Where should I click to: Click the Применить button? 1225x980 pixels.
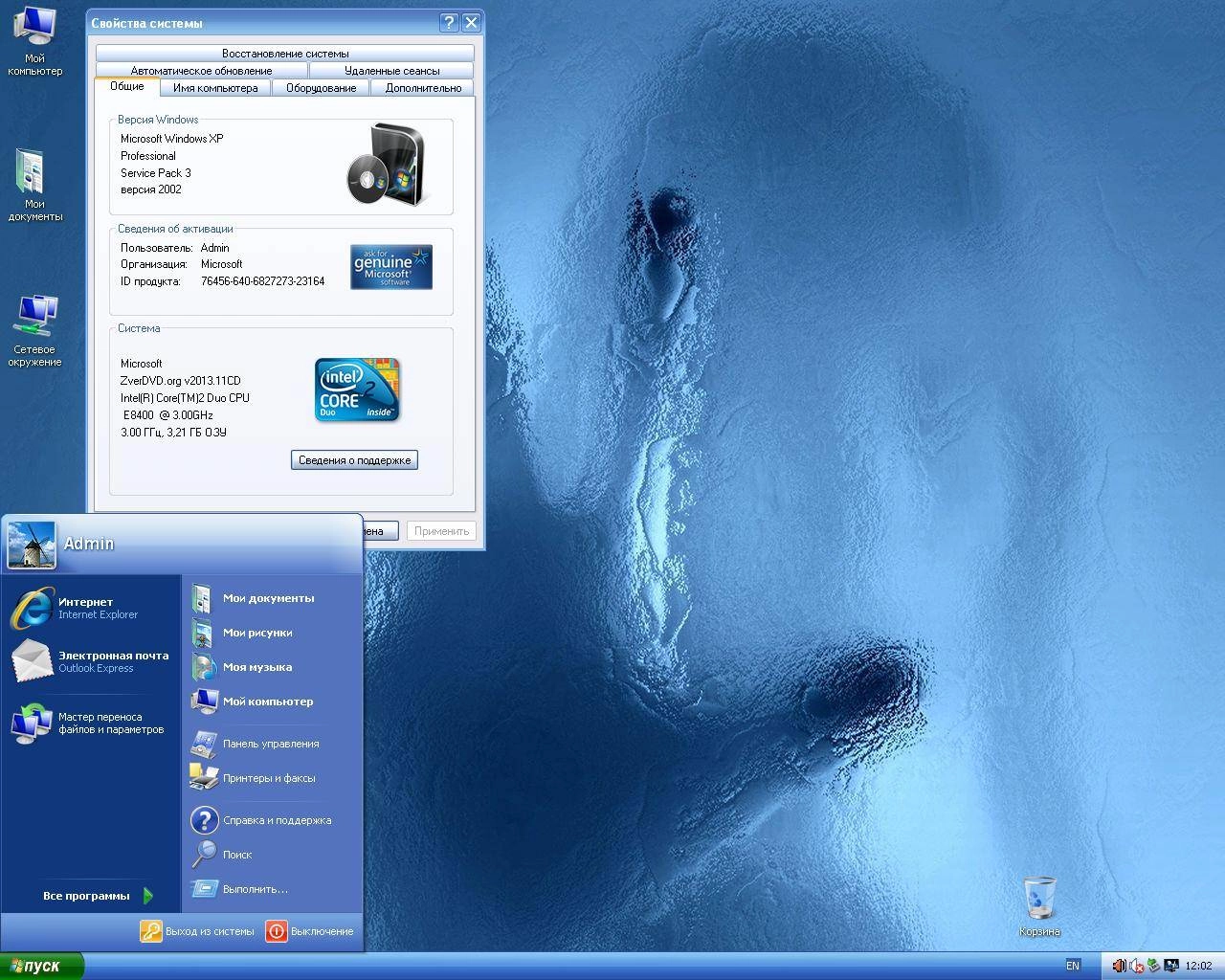pyautogui.click(x=441, y=531)
